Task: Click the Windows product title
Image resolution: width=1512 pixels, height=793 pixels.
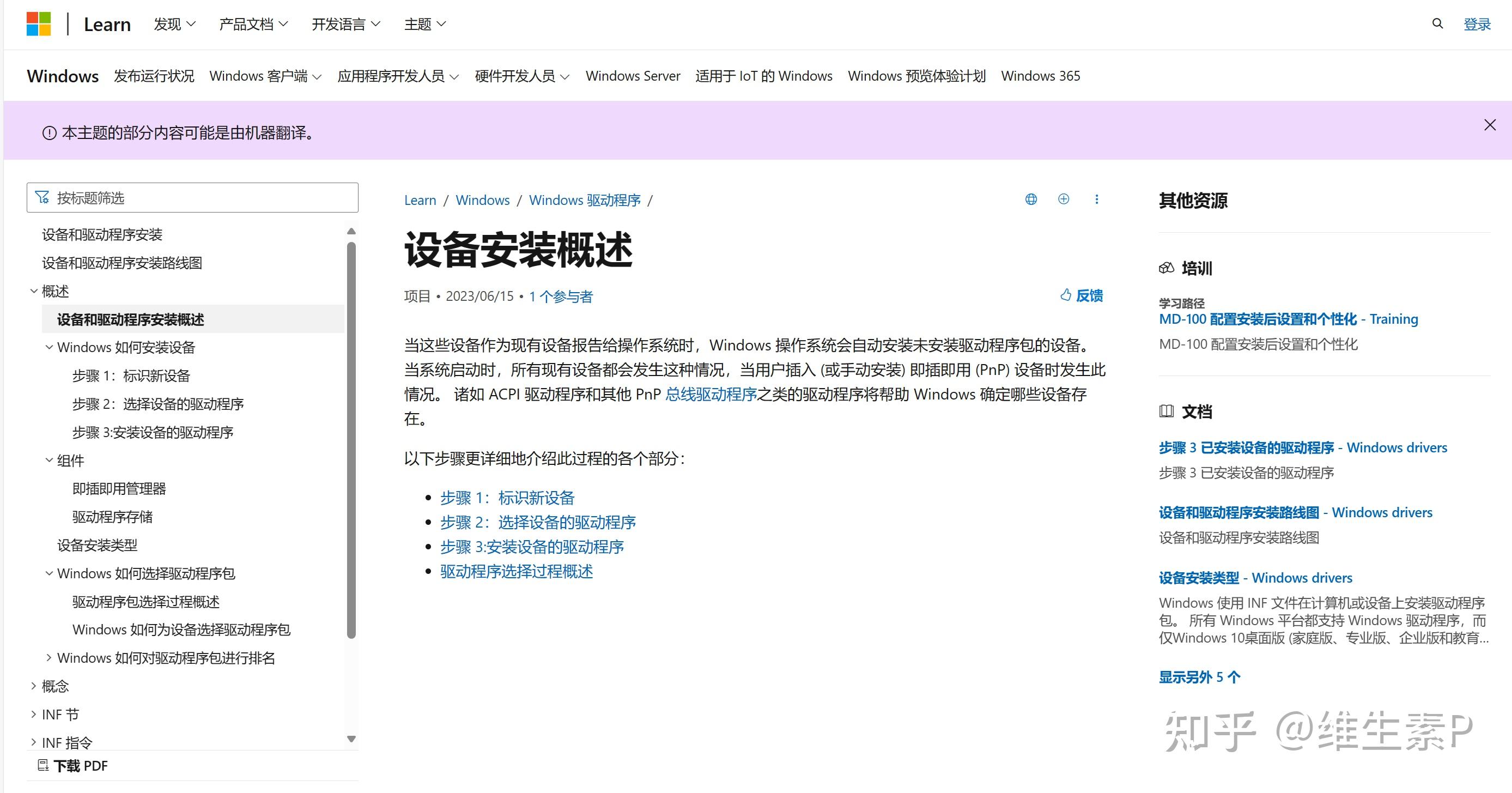Action: 63,76
